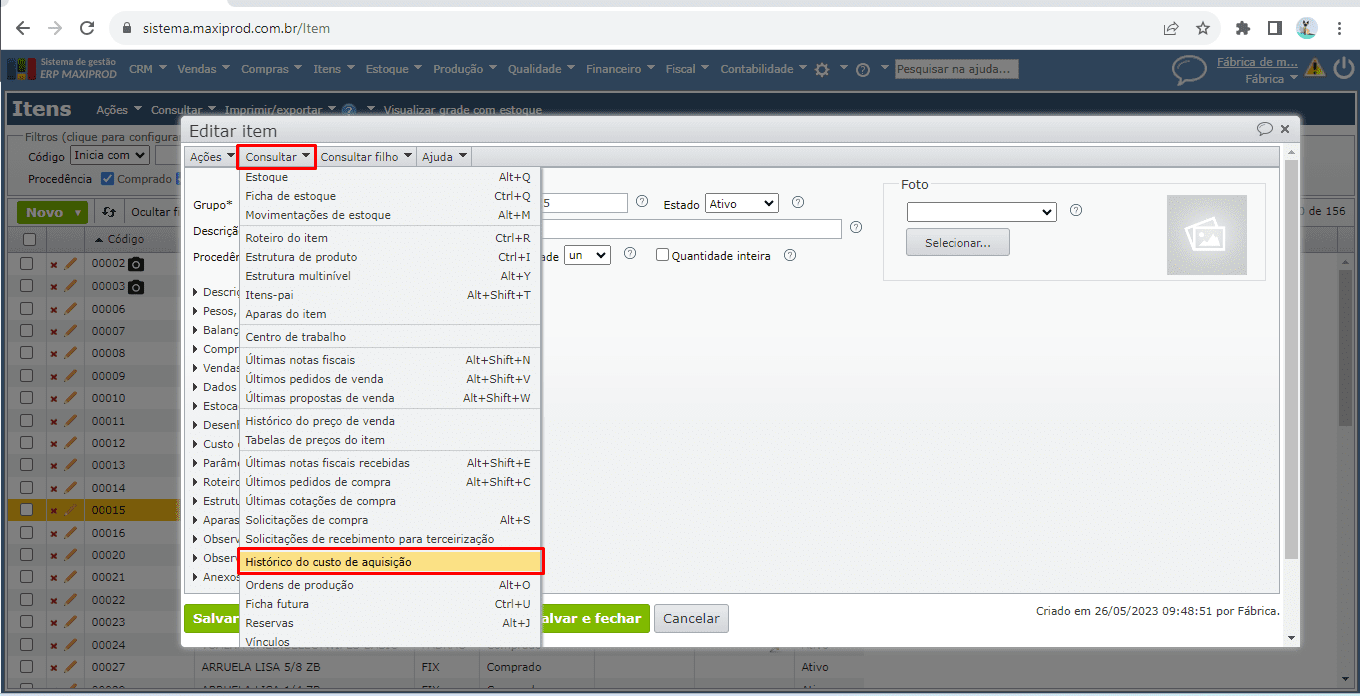1360x696 pixels.
Task: Open the help question icon in ERP menu bar
Action: pyautogui.click(x=862, y=70)
